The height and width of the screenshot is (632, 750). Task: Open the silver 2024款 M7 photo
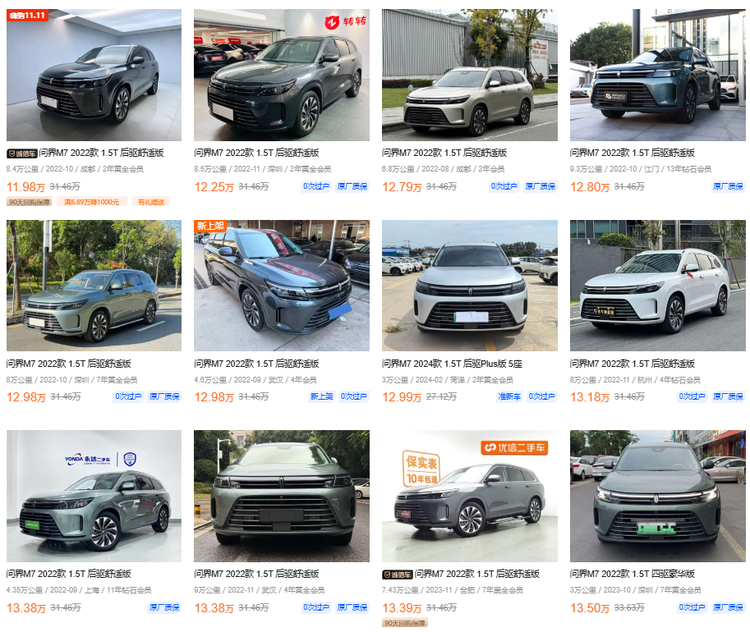[470, 286]
